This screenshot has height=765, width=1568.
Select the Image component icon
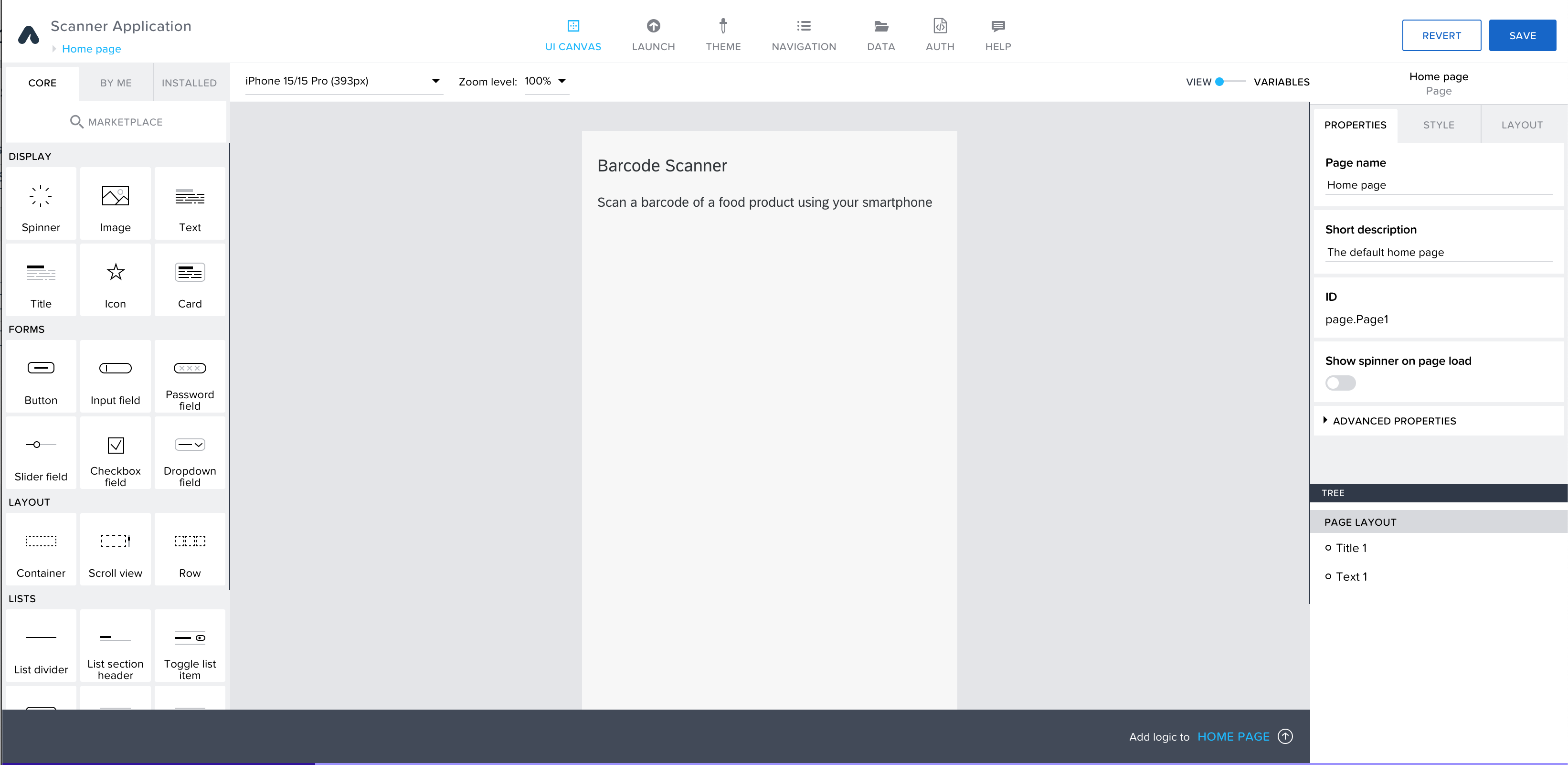pyautogui.click(x=115, y=197)
